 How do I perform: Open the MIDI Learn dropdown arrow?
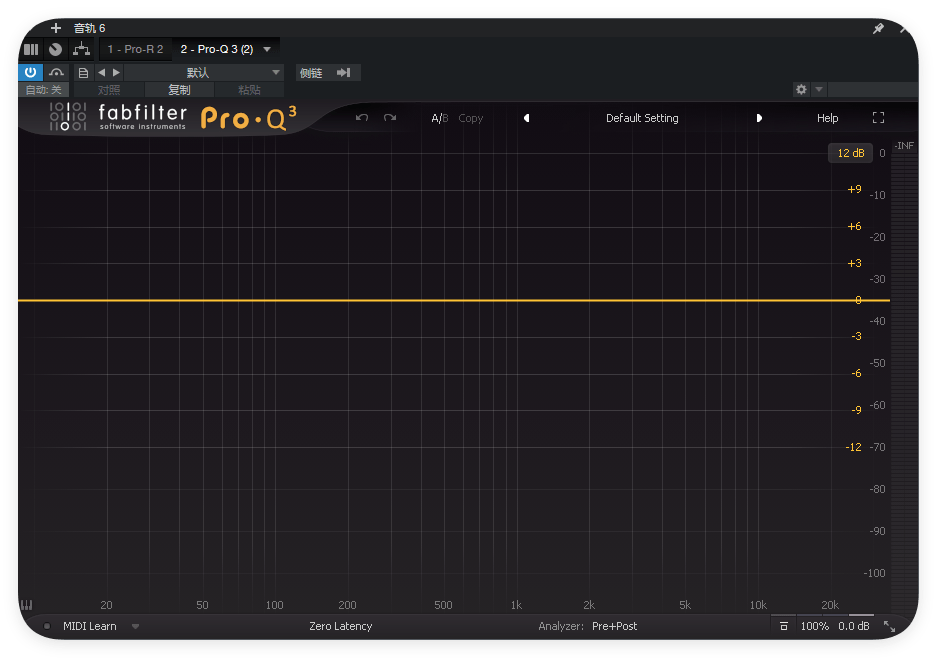(136, 626)
